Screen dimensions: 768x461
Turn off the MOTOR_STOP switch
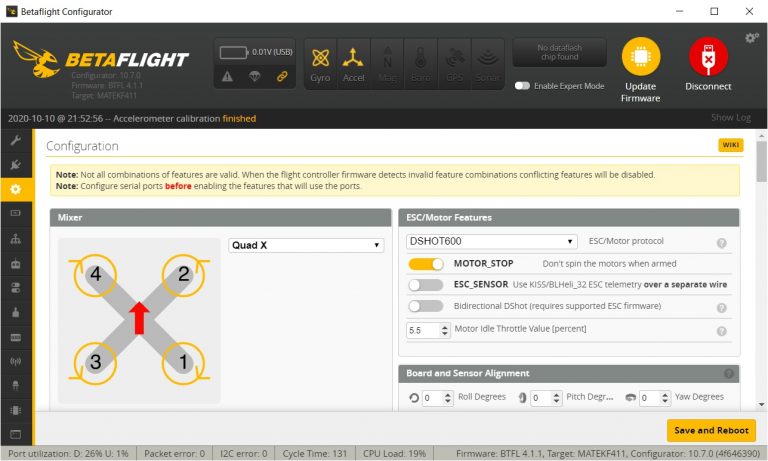pyautogui.click(x=426, y=264)
